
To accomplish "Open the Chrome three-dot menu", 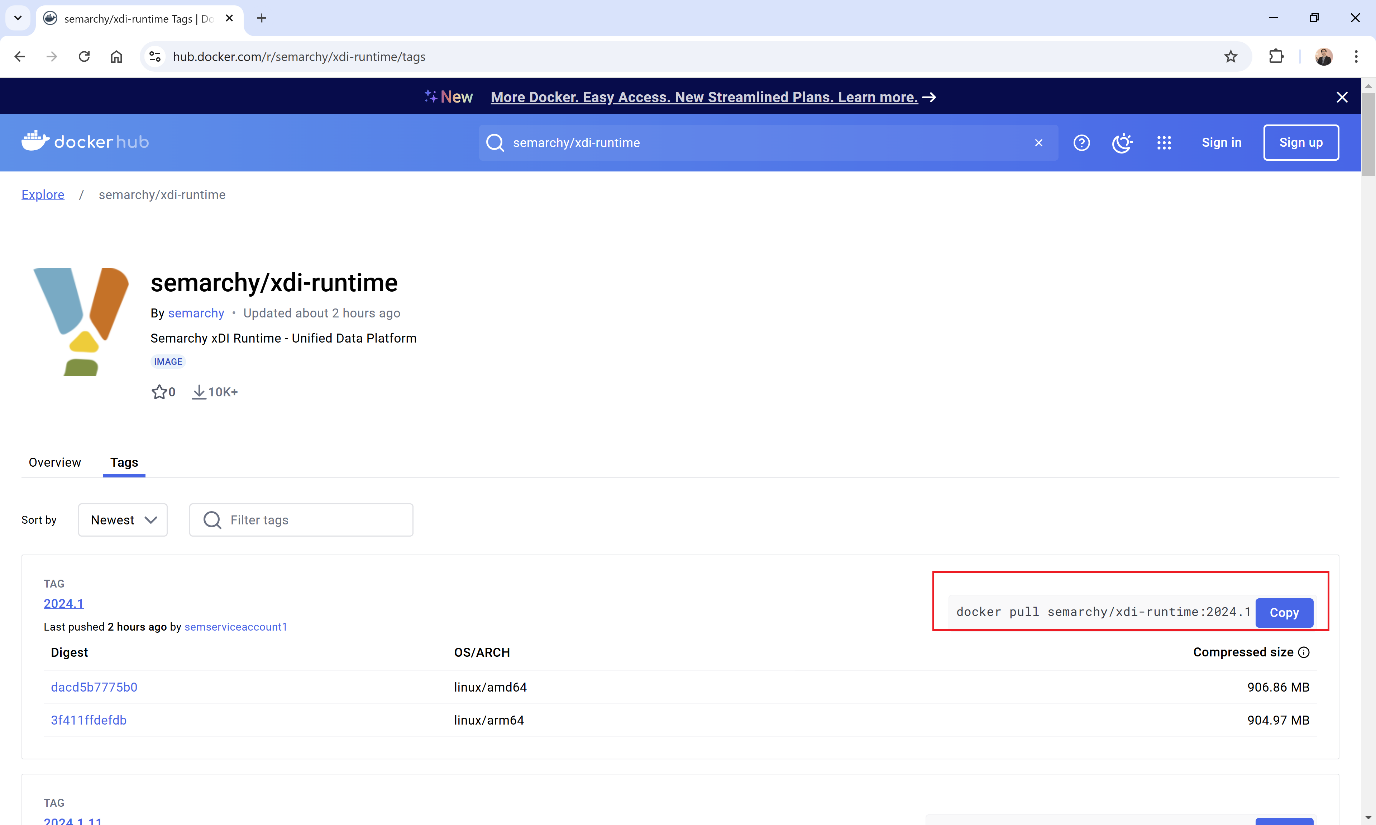I will 1356,57.
